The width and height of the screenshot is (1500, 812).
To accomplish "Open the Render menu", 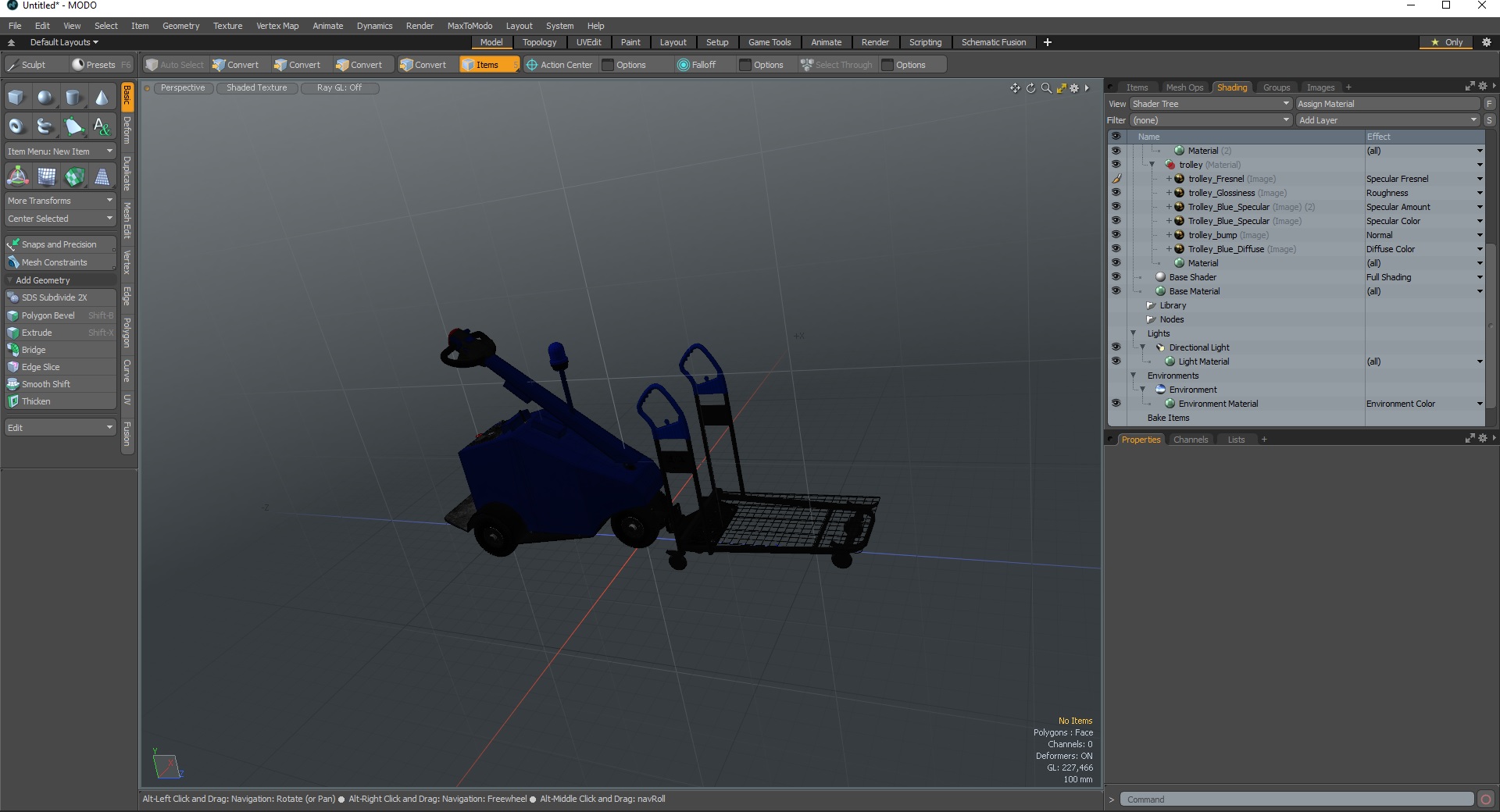I will click(420, 26).
